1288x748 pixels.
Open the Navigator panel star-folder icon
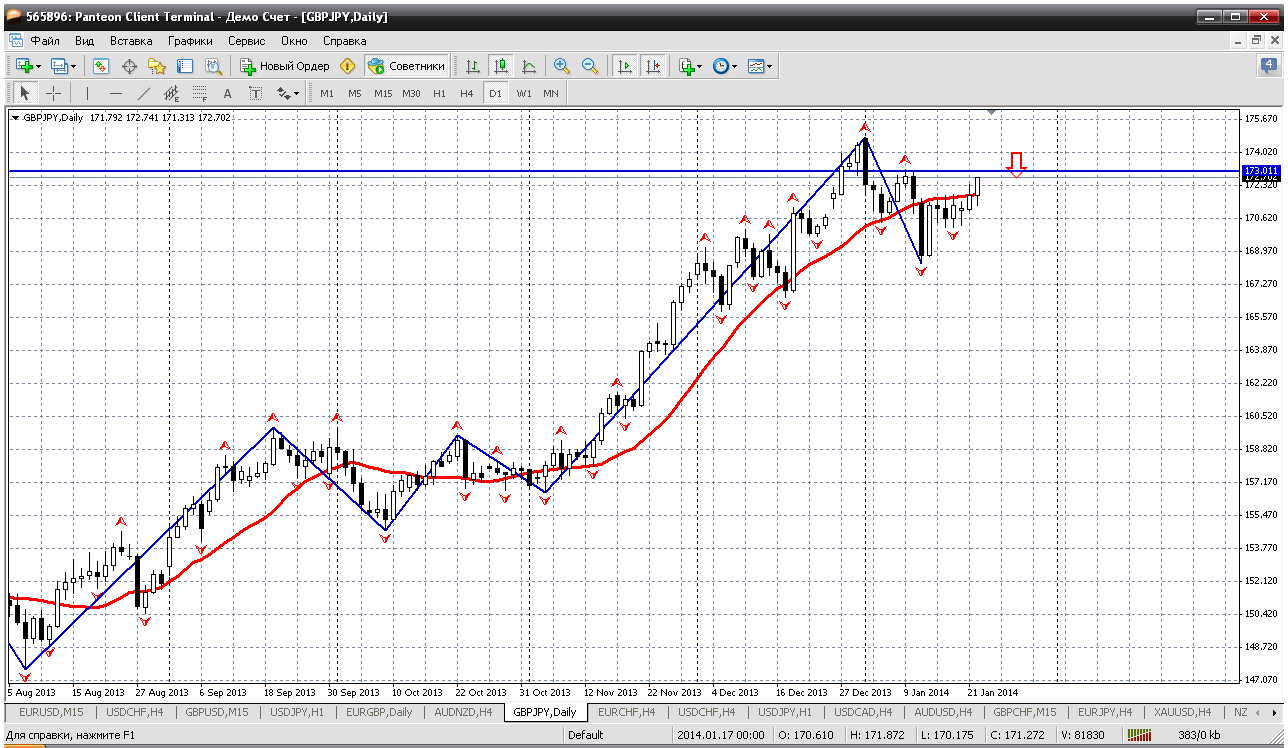pyautogui.click(x=157, y=66)
